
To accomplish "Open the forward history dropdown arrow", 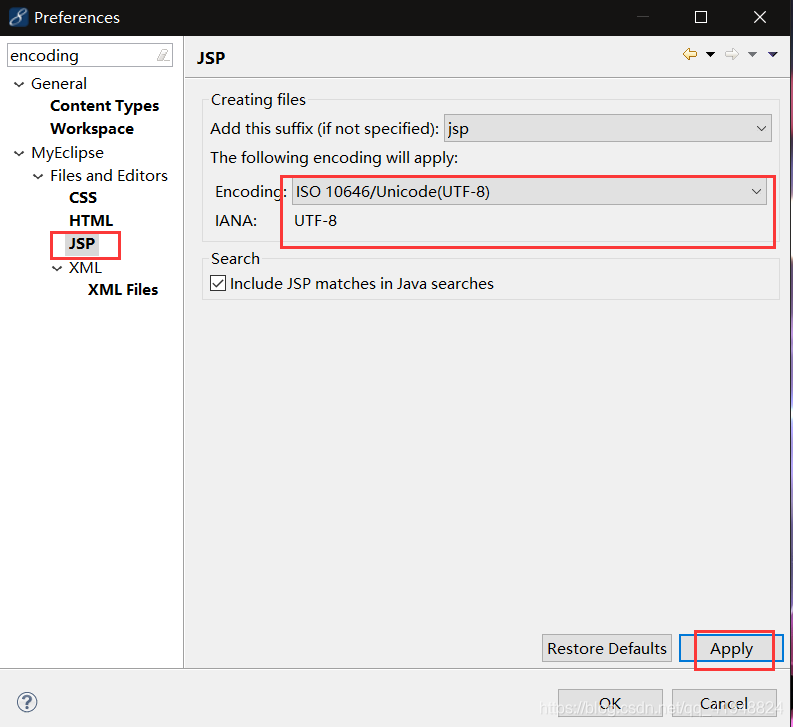I will [753, 55].
